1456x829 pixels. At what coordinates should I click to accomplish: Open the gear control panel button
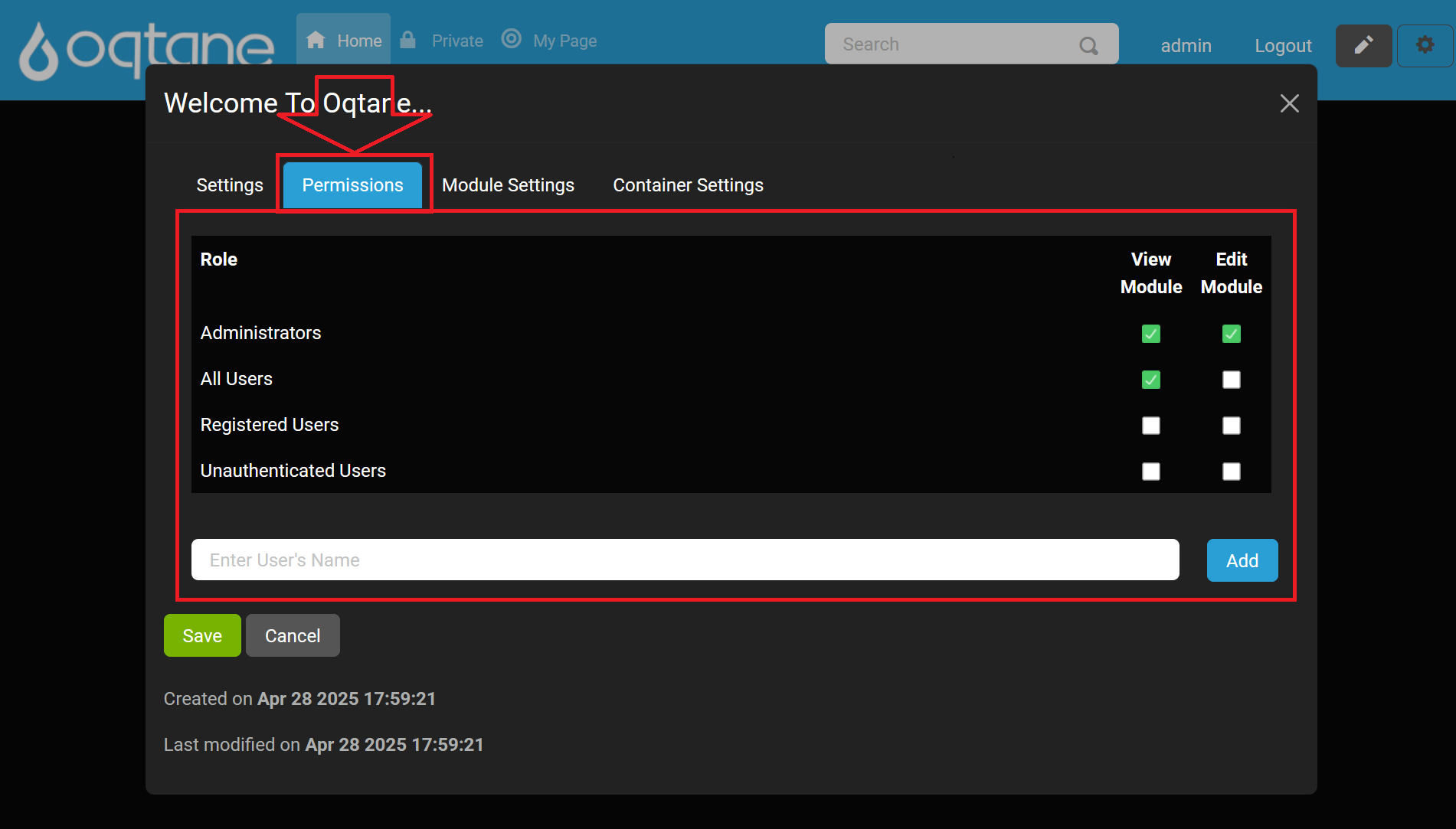pos(1425,45)
